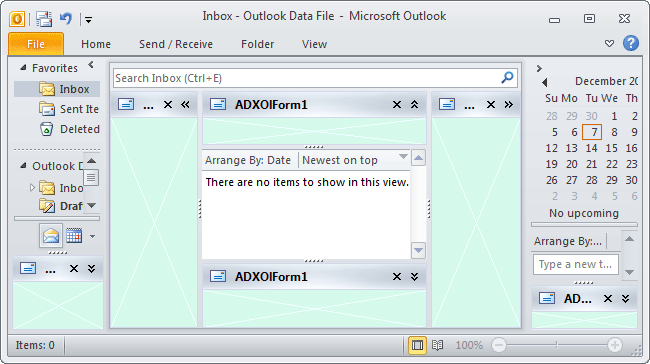Select Deleted Items folder in Favorites

pos(70,129)
